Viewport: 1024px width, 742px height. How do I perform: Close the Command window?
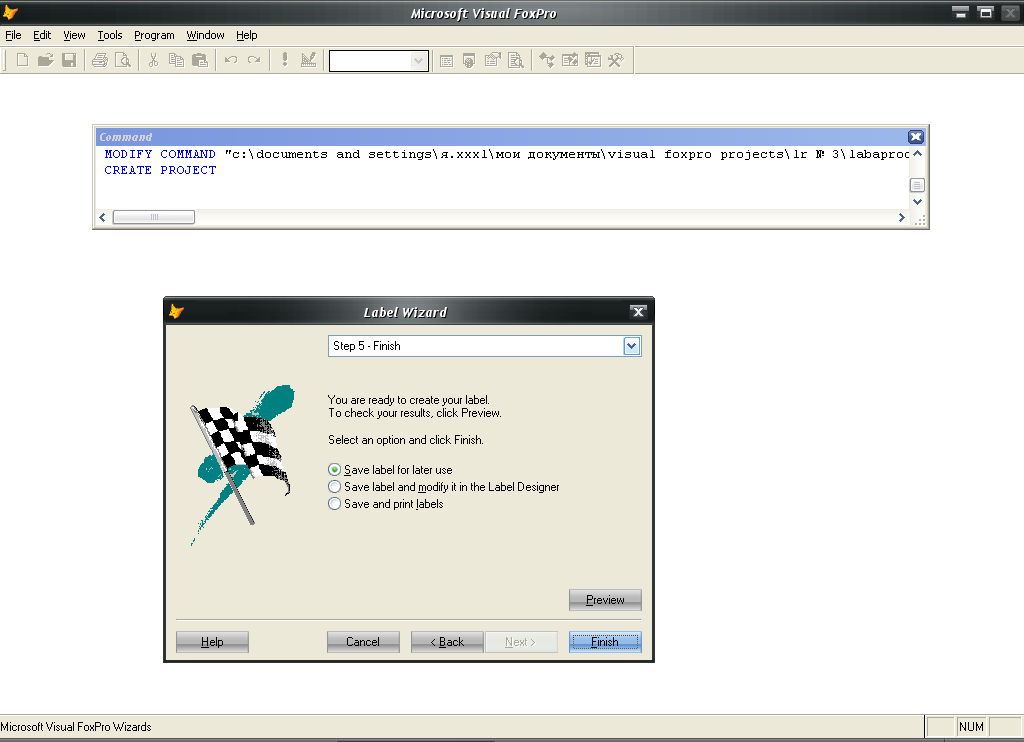point(916,137)
